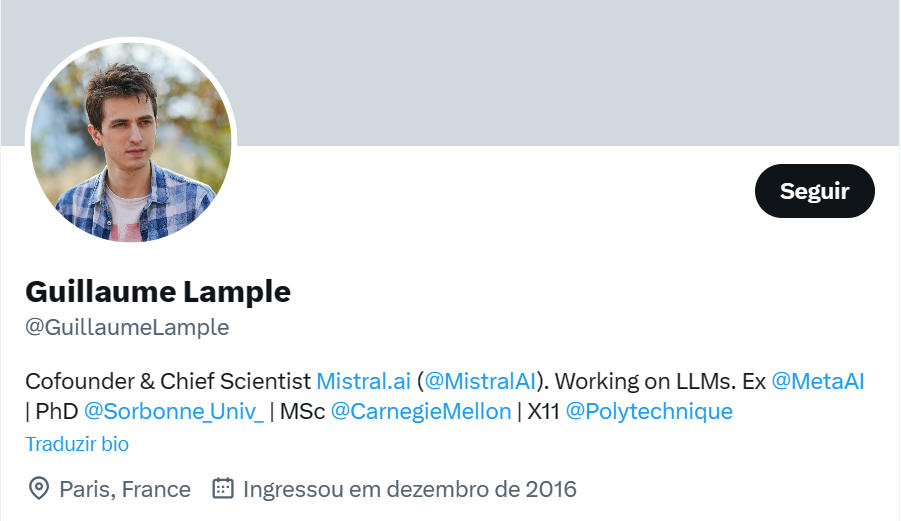
Task: Visit the @MistralAI mention
Action: coord(480,381)
